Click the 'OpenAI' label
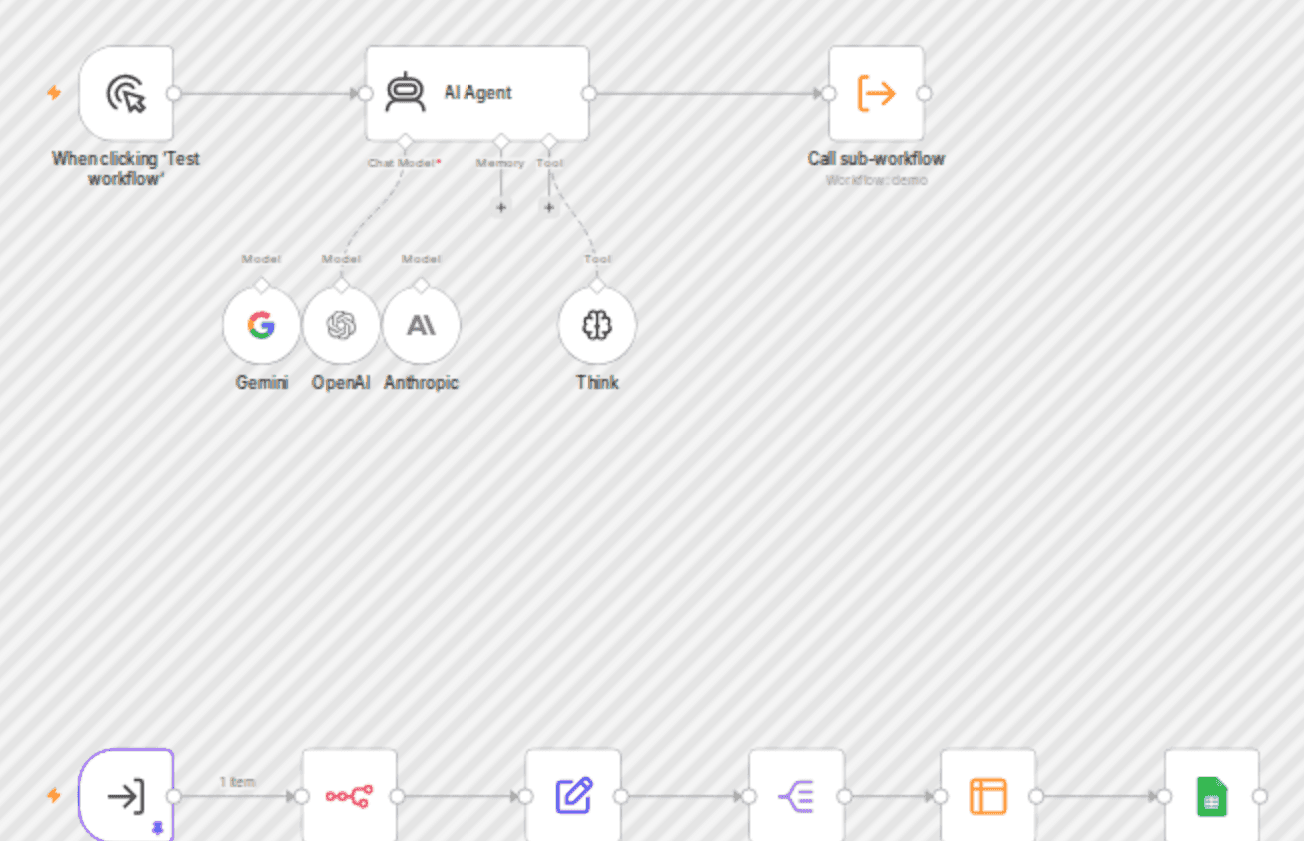This screenshot has width=1304, height=841. (341, 382)
